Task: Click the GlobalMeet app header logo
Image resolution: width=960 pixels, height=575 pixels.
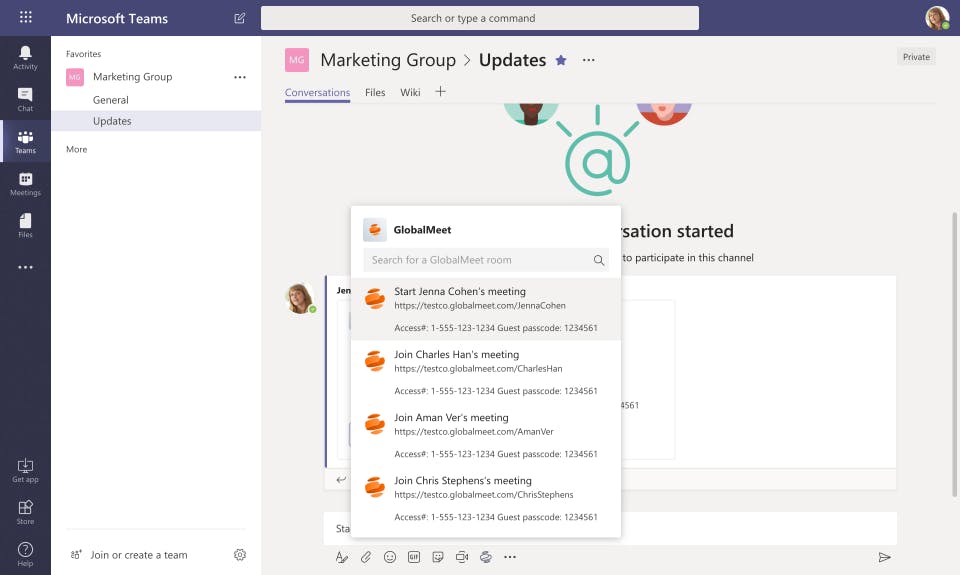Action: 375,230
